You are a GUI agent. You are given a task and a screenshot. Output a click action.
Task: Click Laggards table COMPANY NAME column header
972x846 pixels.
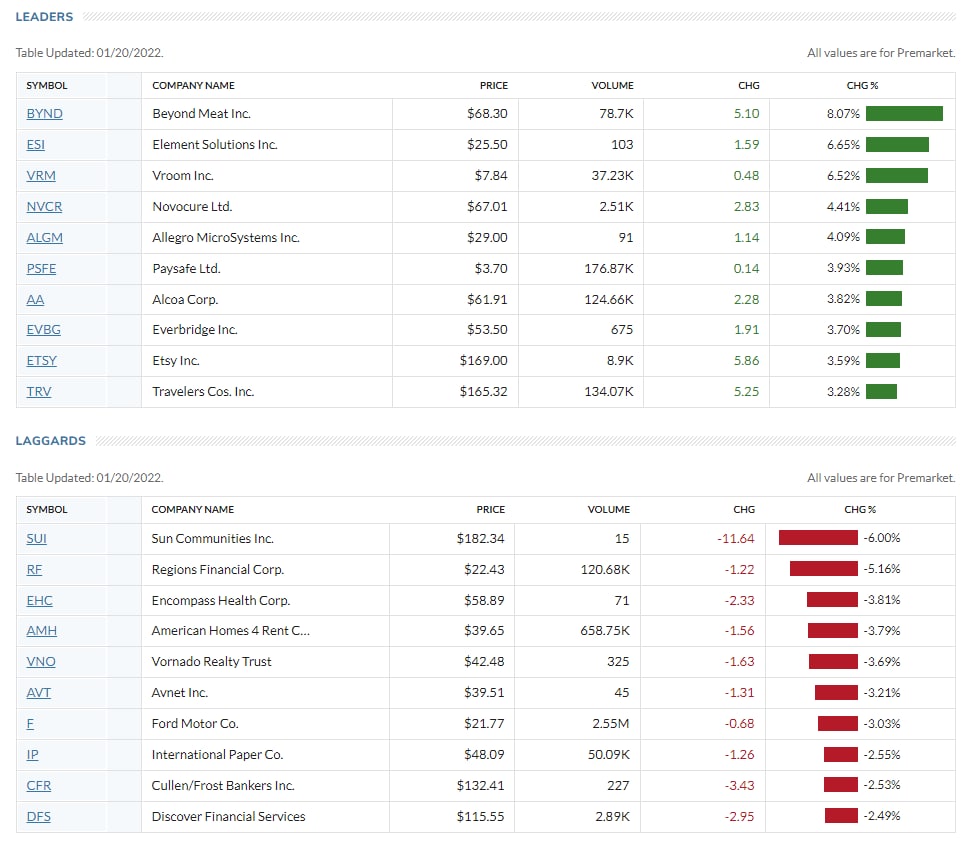point(193,509)
